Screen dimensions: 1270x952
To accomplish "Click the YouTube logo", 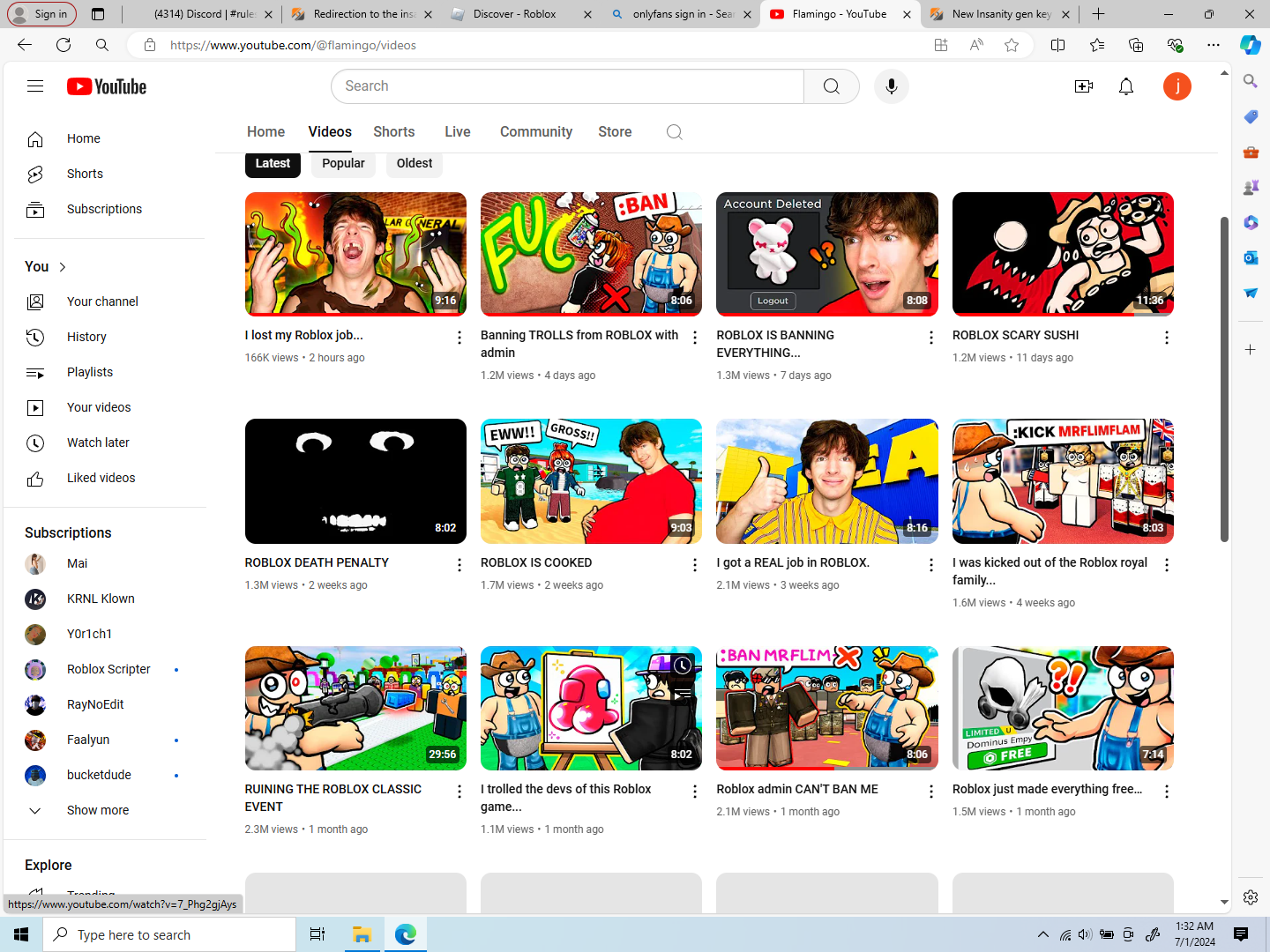I will [x=107, y=86].
